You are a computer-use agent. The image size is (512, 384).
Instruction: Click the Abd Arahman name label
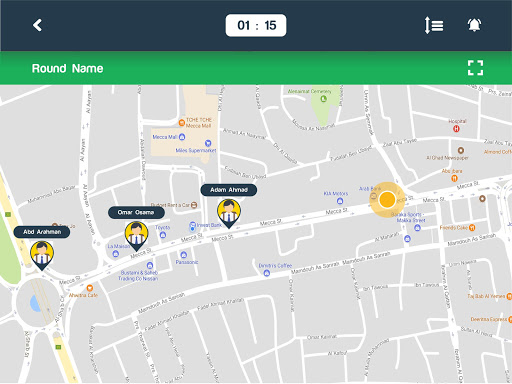pos(42,232)
